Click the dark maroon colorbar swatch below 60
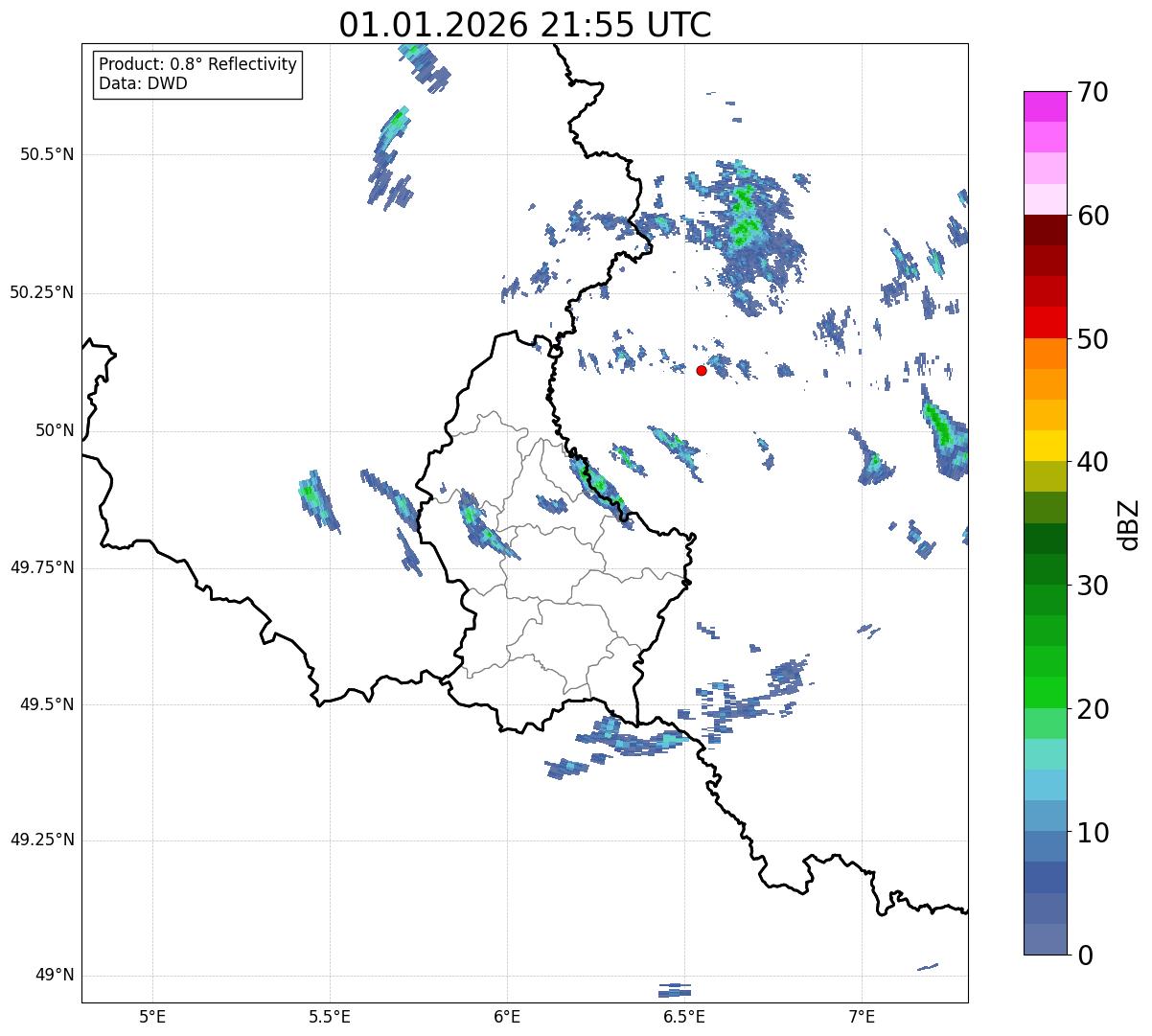This screenshot has height=1036, width=1152. (x=1046, y=230)
